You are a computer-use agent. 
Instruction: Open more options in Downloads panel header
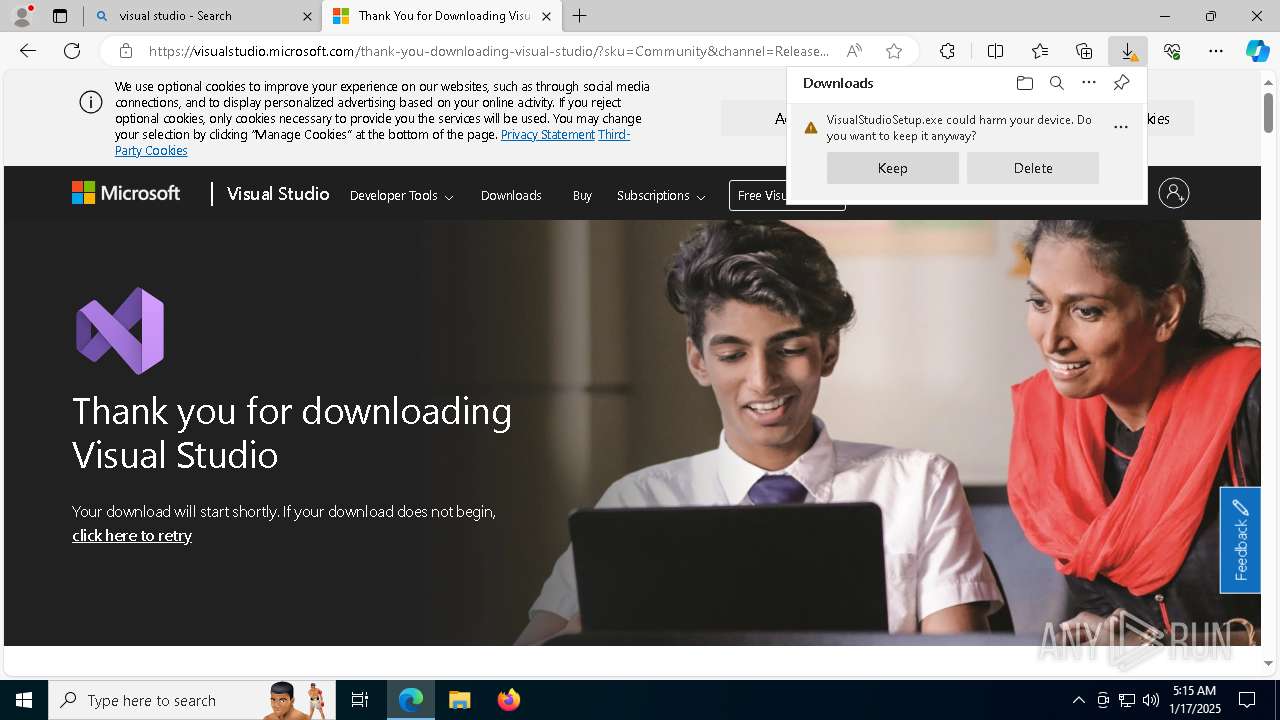(x=1089, y=83)
